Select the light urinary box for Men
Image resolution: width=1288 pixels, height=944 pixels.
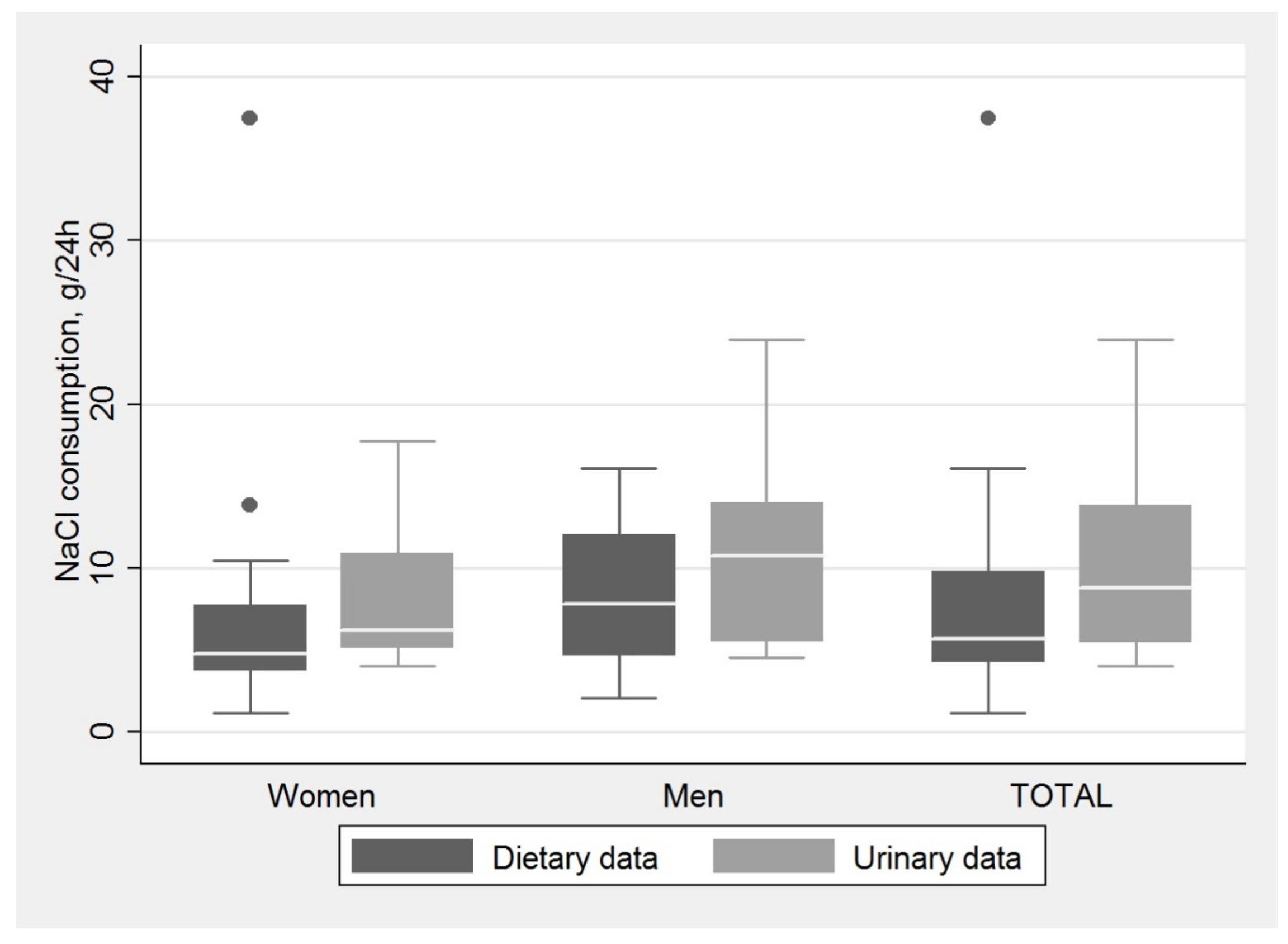[766, 571]
